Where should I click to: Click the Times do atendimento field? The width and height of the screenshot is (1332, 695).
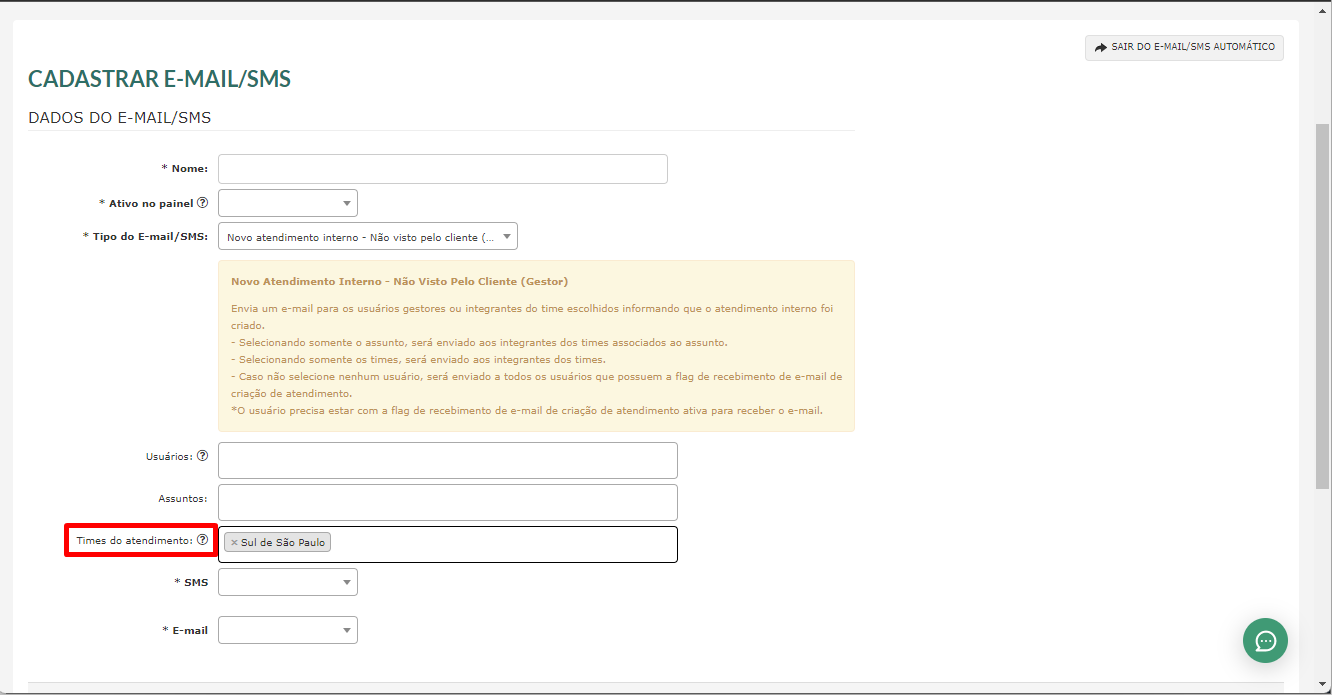click(448, 544)
